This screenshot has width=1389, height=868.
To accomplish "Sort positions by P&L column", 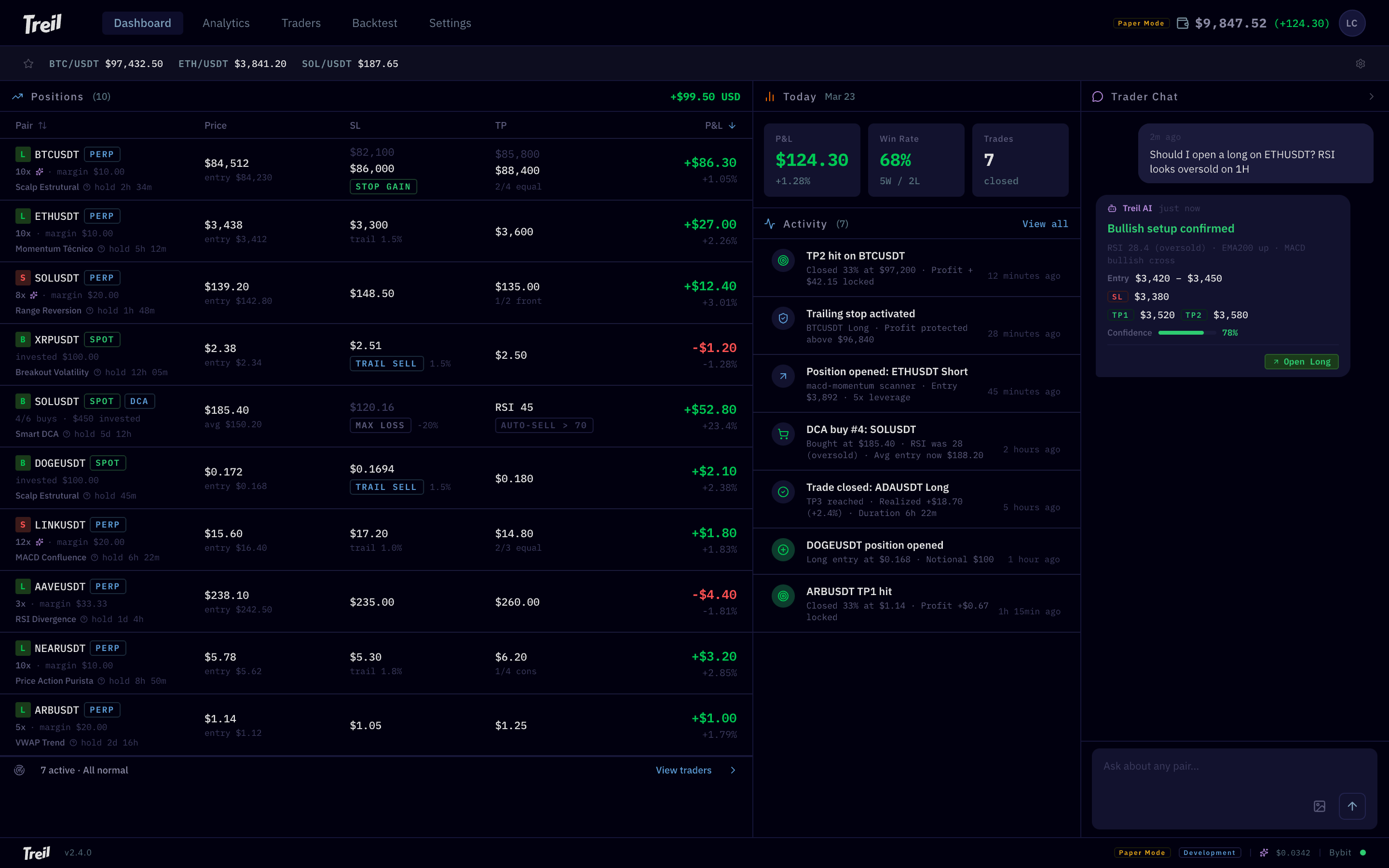I will click(x=721, y=125).
